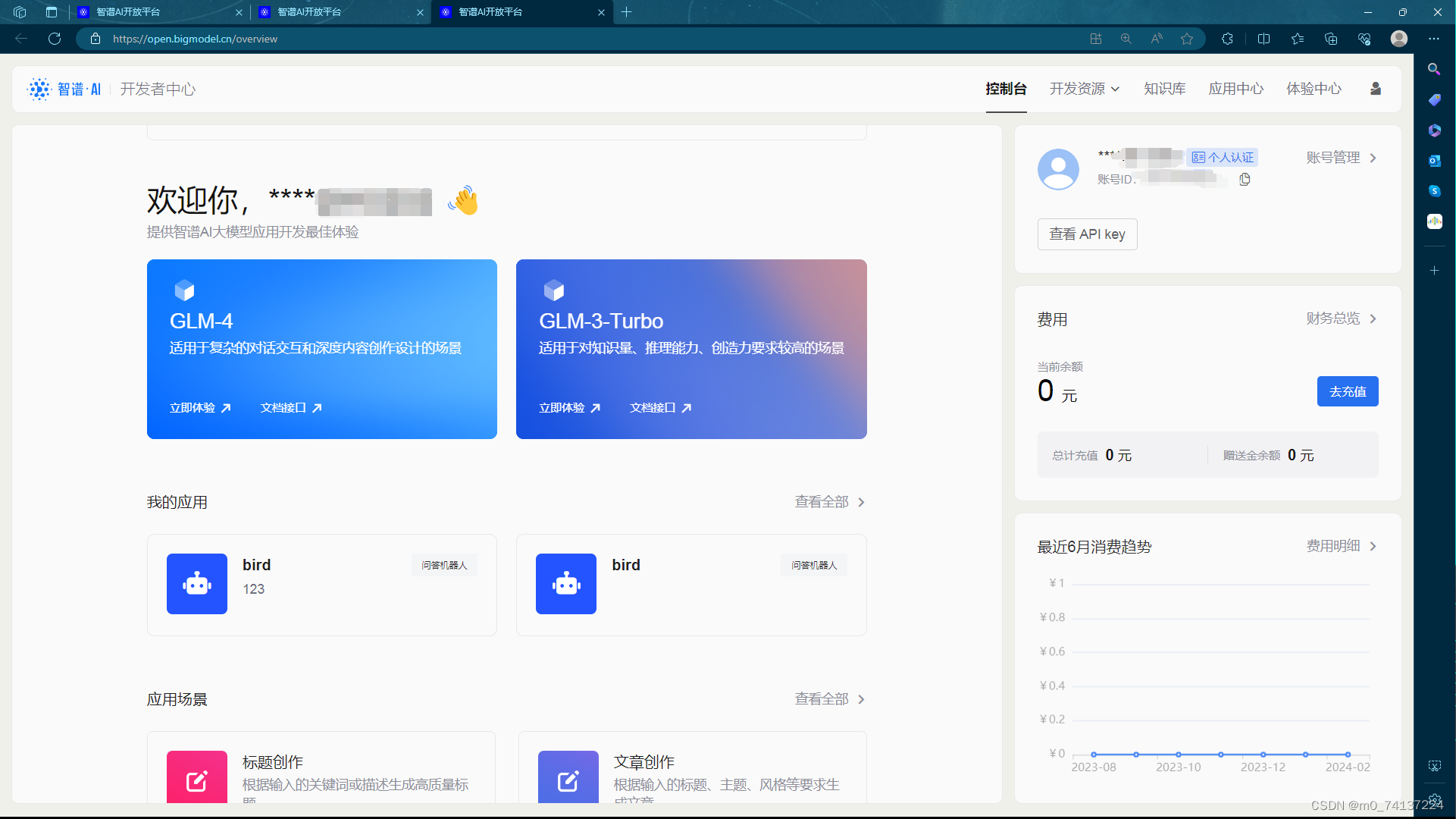Expand the 开发资源 dropdown menu
This screenshot has width=1456, height=819.
click(x=1084, y=89)
